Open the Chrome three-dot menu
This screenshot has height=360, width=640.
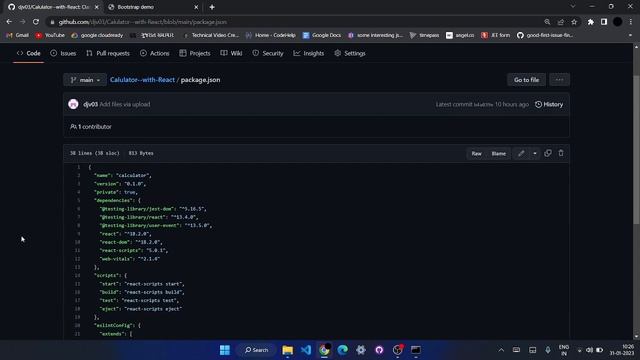pyautogui.click(x=631, y=22)
